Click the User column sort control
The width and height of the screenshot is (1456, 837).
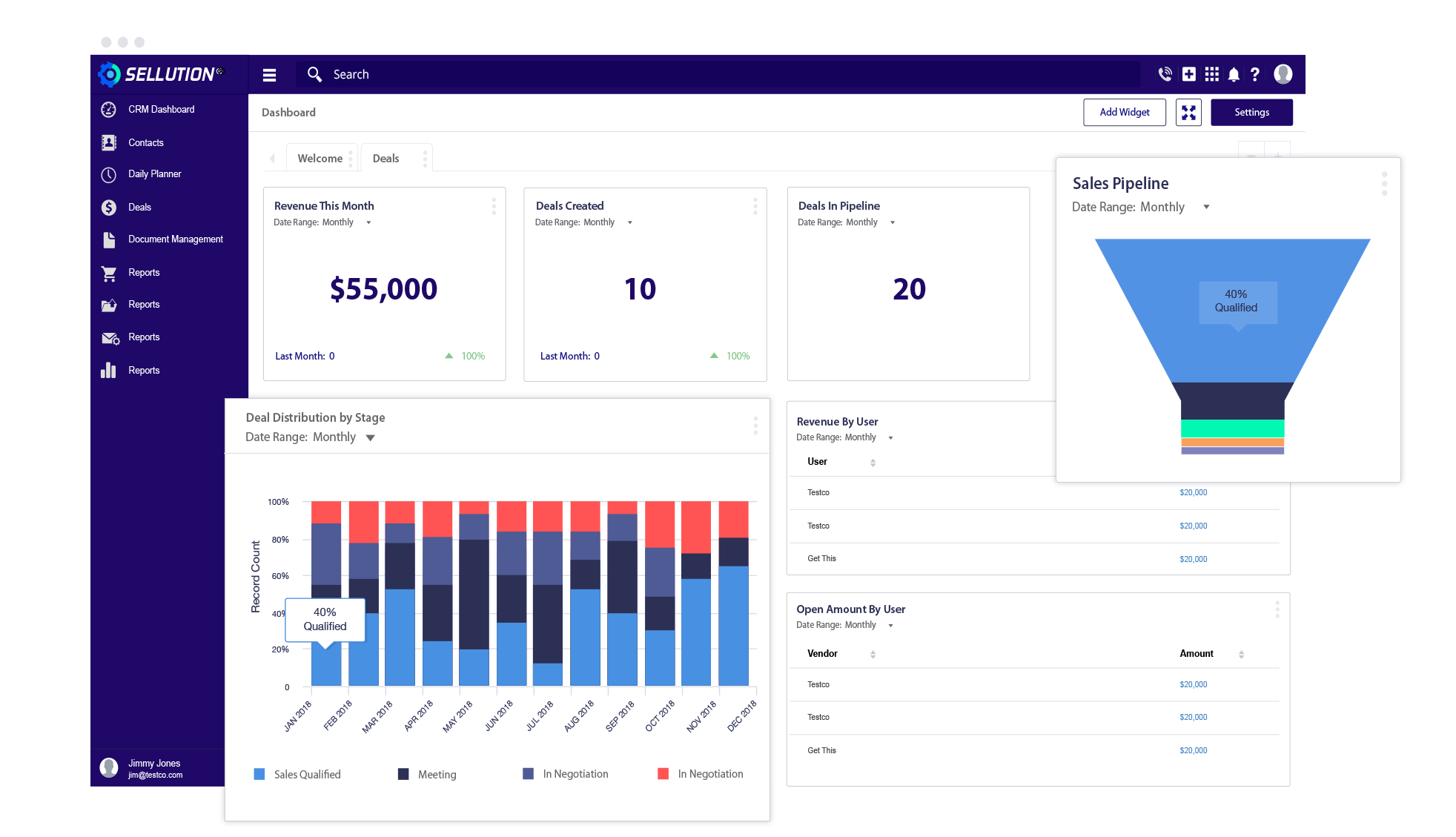871,462
